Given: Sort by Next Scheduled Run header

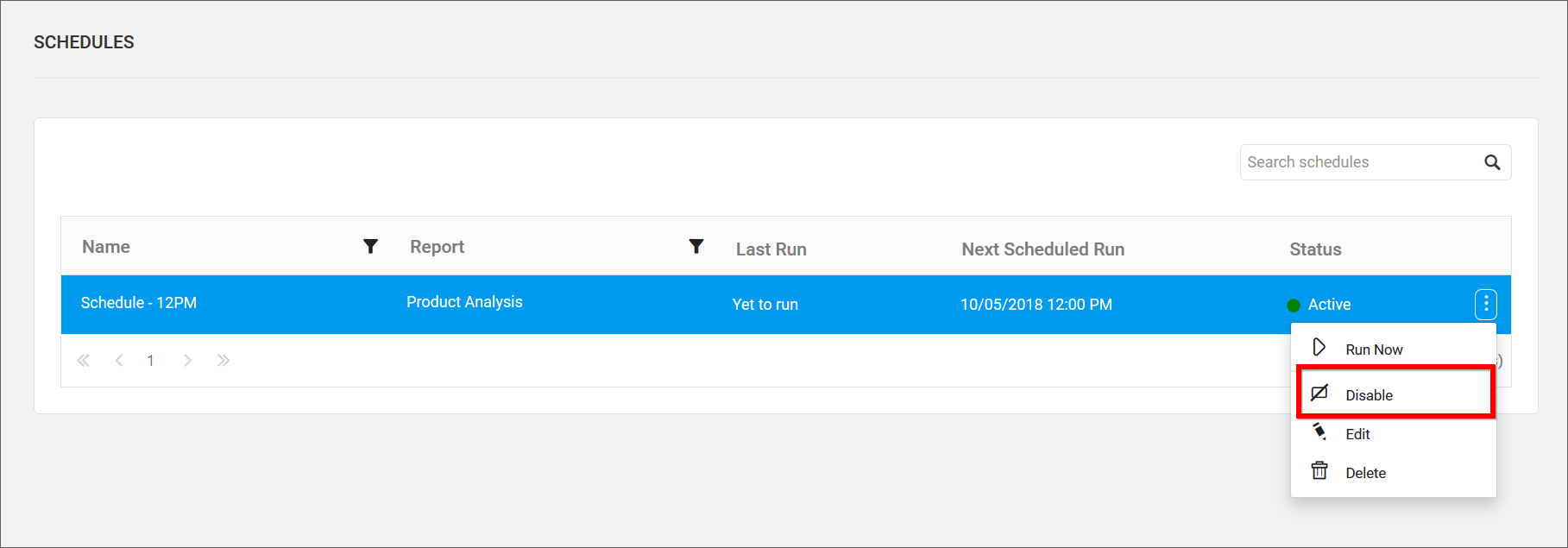Looking at the screenshot, I should 1042,249.
